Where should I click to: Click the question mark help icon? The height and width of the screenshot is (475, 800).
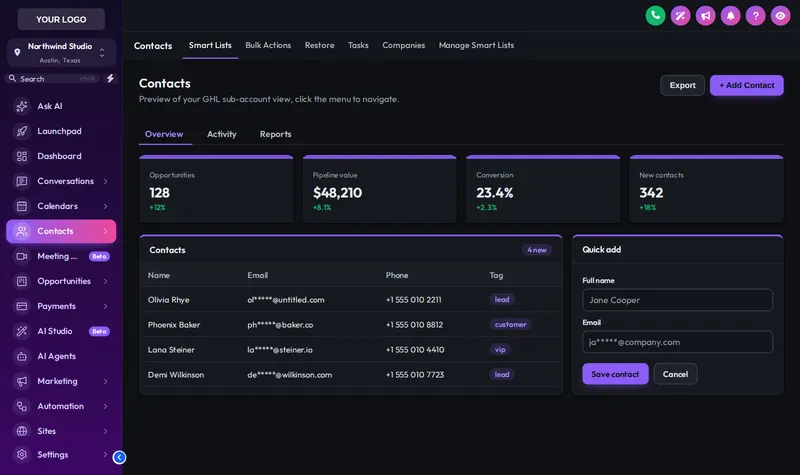[x=755, y=16]
